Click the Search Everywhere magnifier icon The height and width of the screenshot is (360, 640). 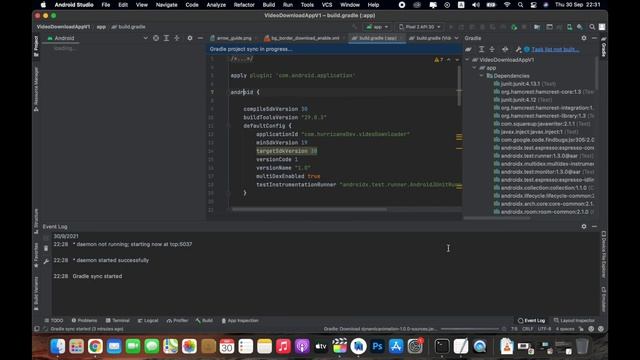click(x=592, y=27)
